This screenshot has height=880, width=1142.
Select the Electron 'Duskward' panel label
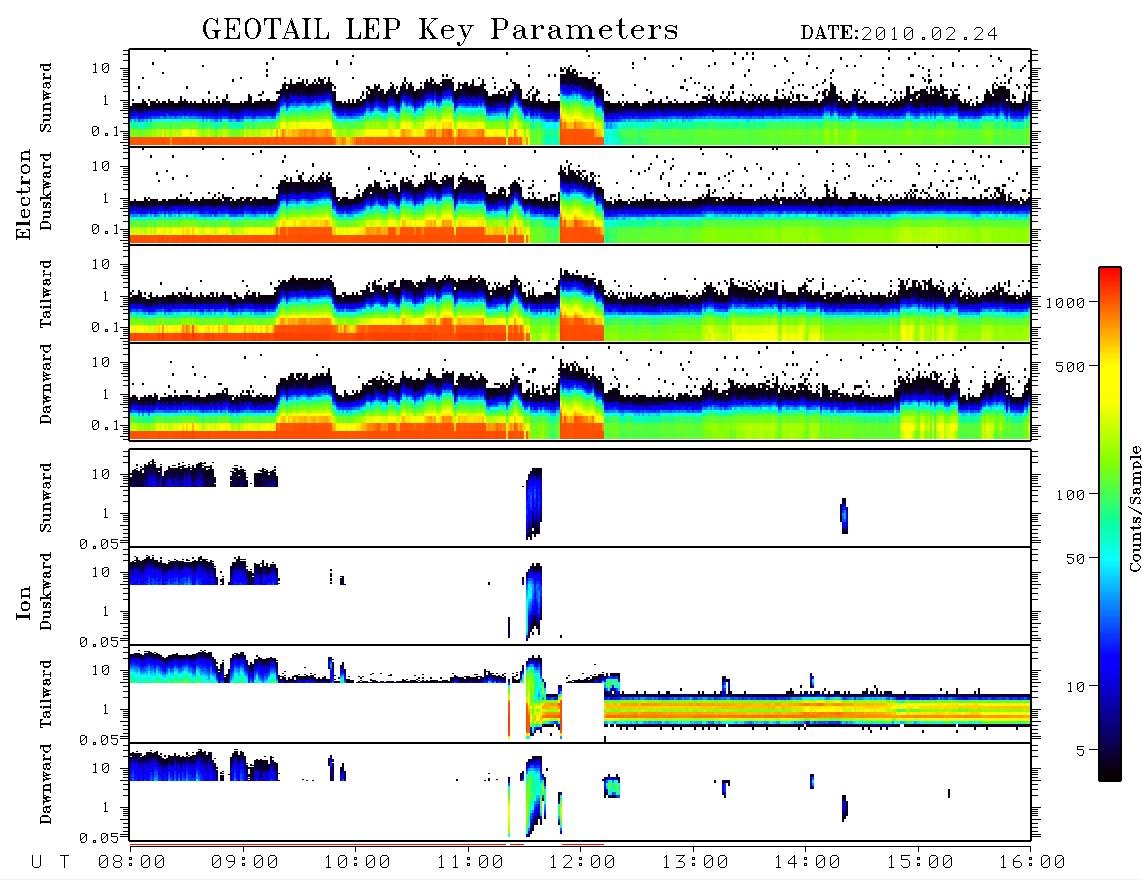click(46, 191)
